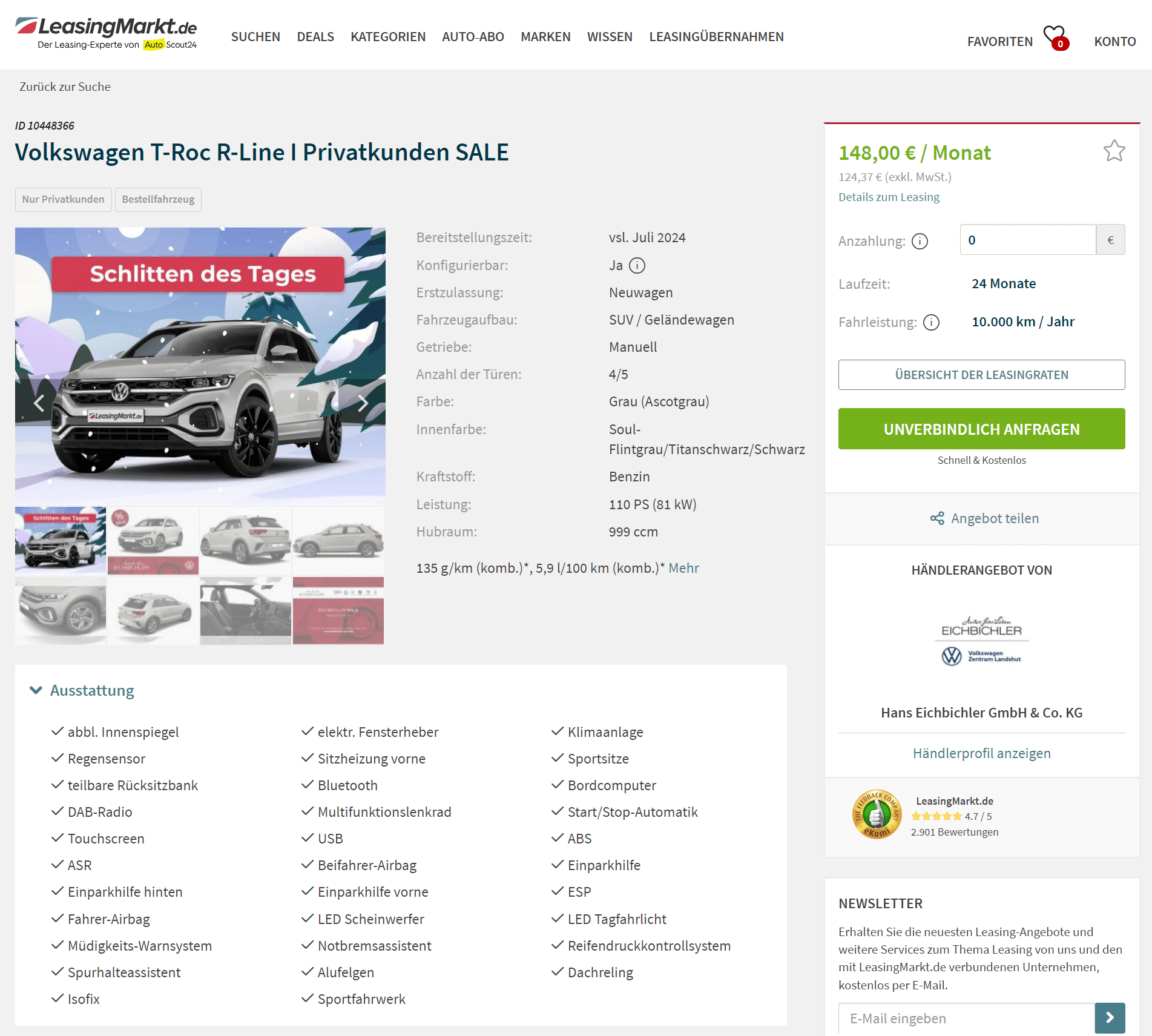
Task: Click ÜBERSICHT DER LEASINGRATEN button
Action: point(981,375)
